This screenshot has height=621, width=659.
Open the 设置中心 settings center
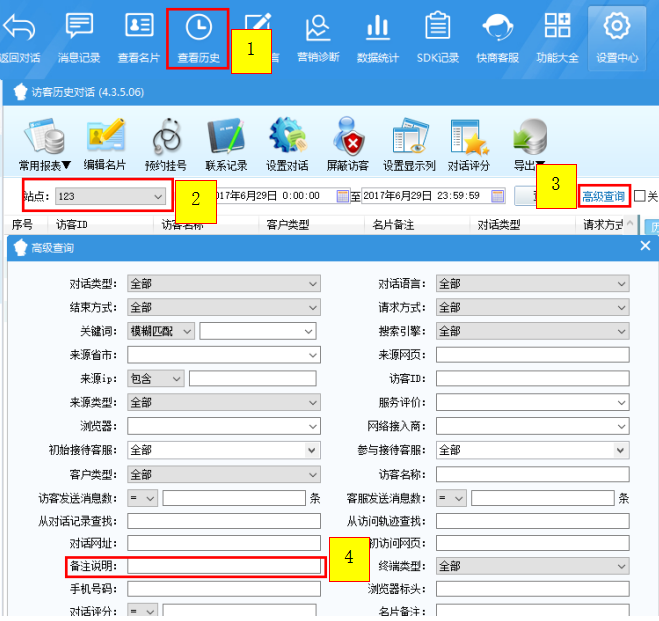pyautogui.click(x=617, y=38)
